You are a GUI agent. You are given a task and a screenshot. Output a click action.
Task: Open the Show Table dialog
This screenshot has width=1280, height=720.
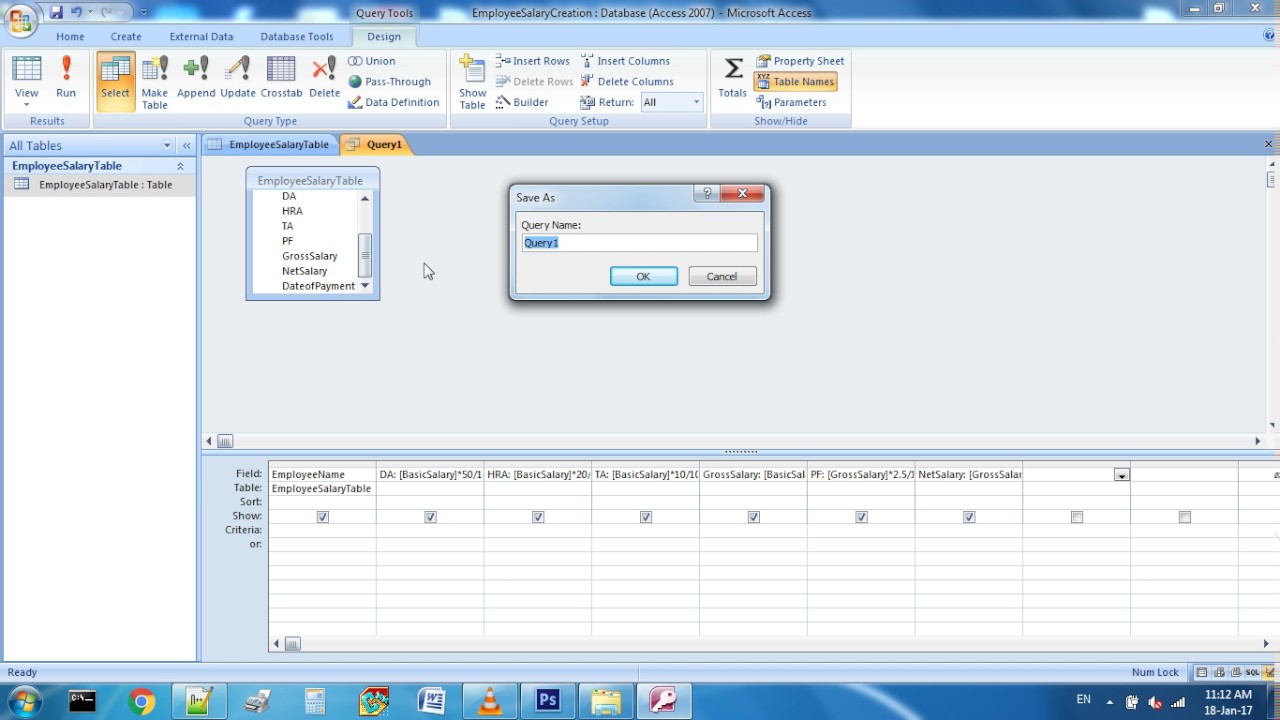tap(472, 81)
